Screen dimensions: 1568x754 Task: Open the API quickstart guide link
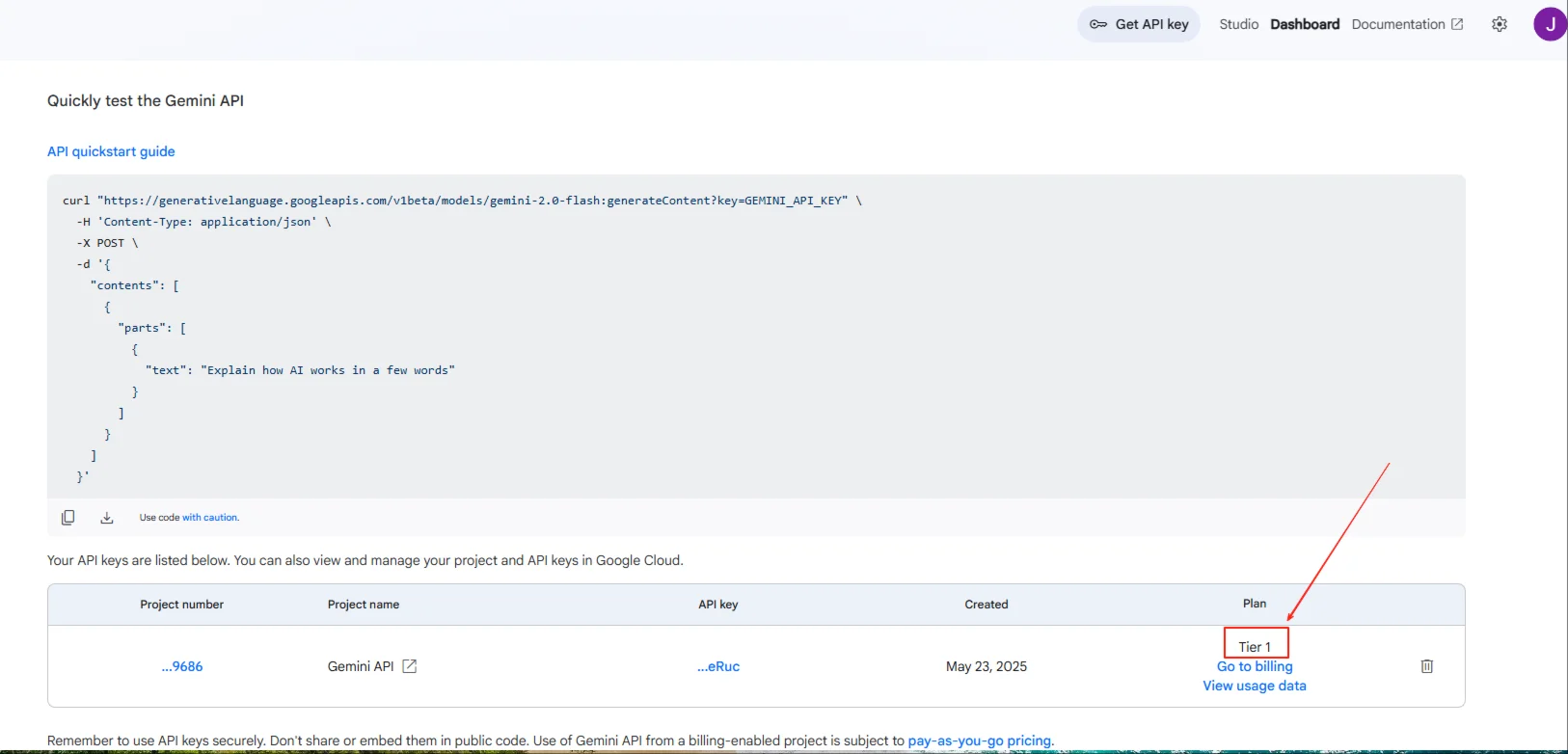[x=111, y=151]
